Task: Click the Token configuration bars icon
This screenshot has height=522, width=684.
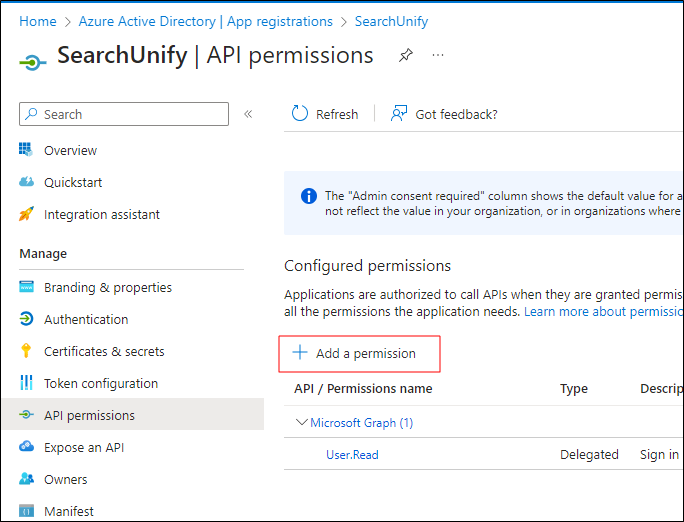Action: (27, 383)
